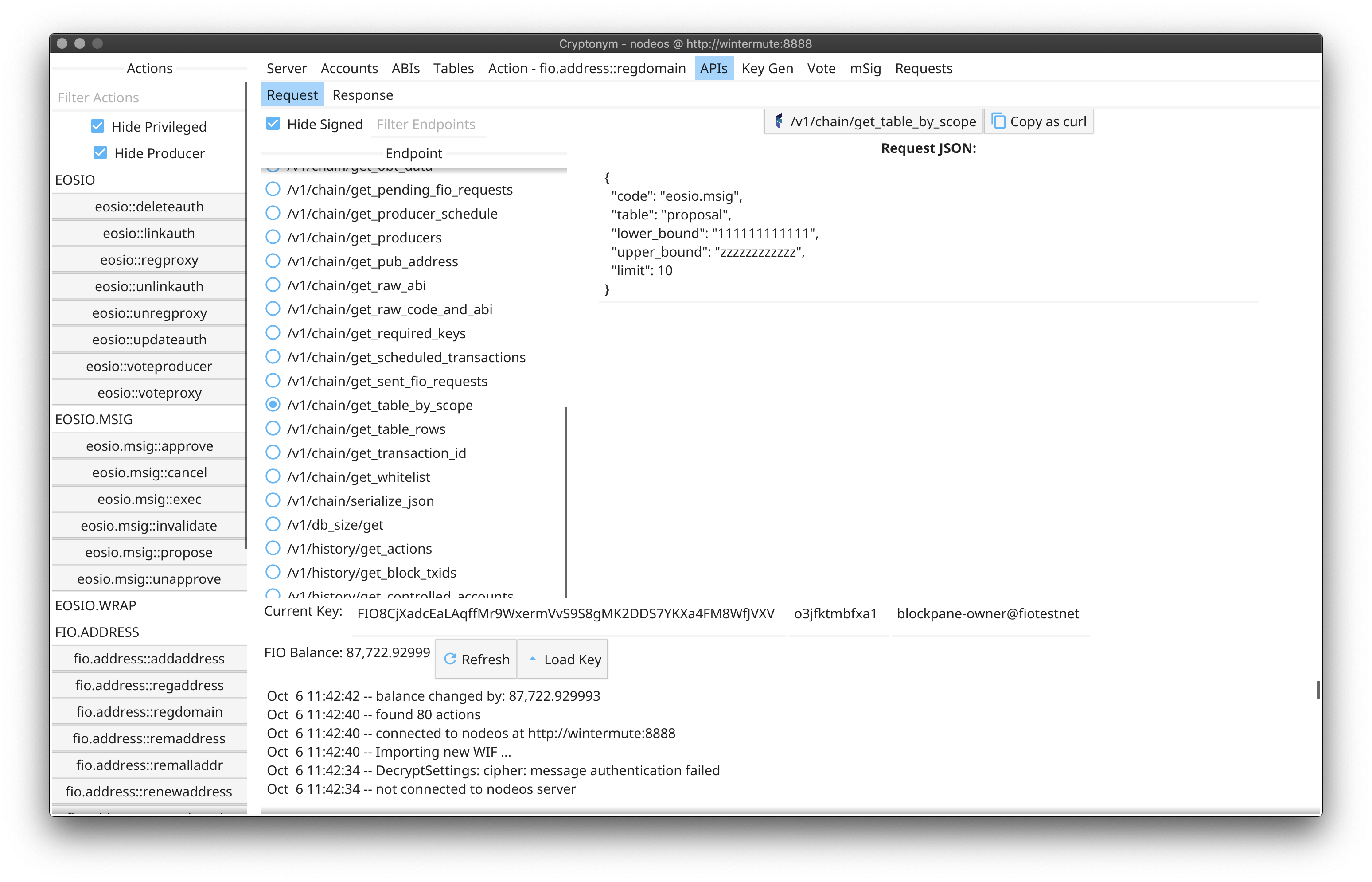Switch to the Response tab
Image resolution: width=1372 pixels, height=882 pixels.
362,95
